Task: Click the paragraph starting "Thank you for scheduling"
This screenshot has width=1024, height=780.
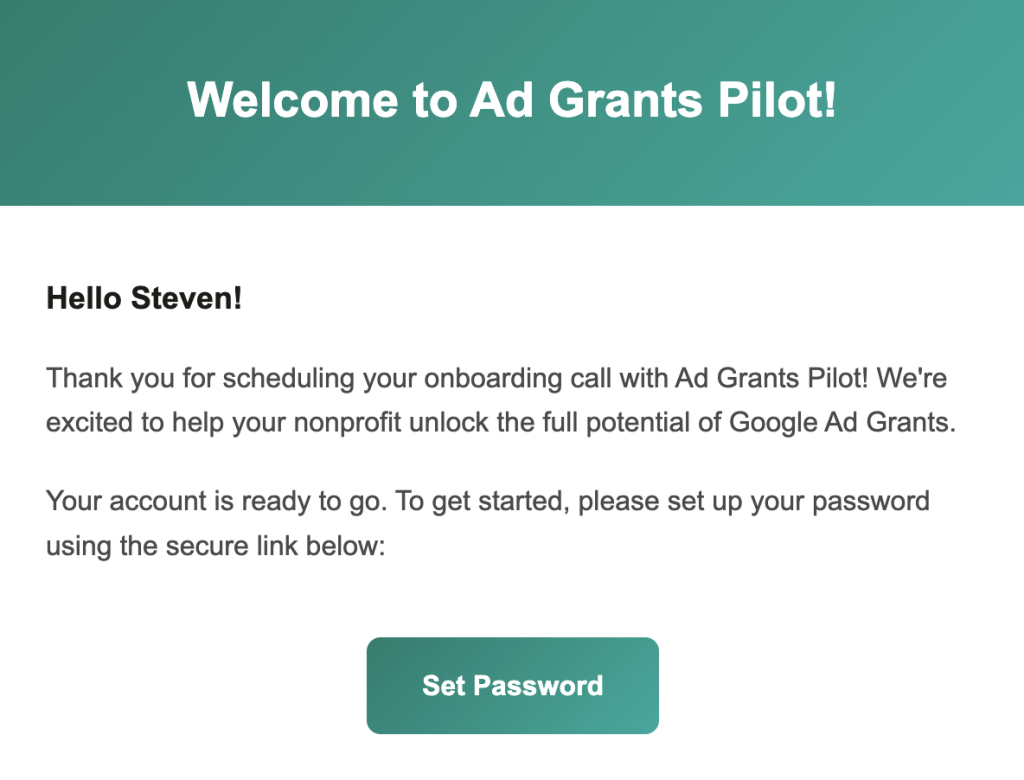Action: [x=500, y=401]
